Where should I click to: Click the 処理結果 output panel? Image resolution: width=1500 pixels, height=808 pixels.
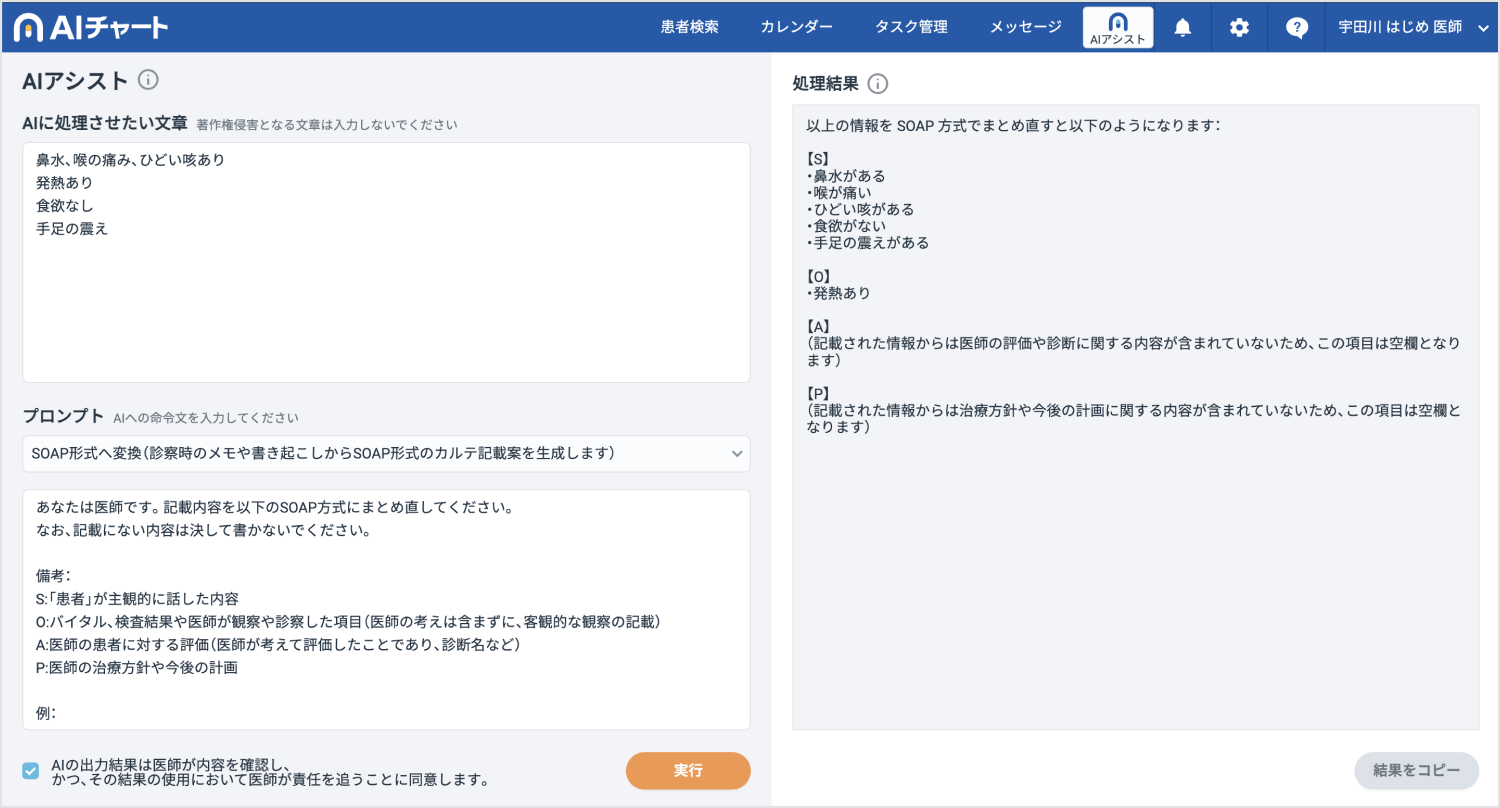click(x=1135, y=417)
